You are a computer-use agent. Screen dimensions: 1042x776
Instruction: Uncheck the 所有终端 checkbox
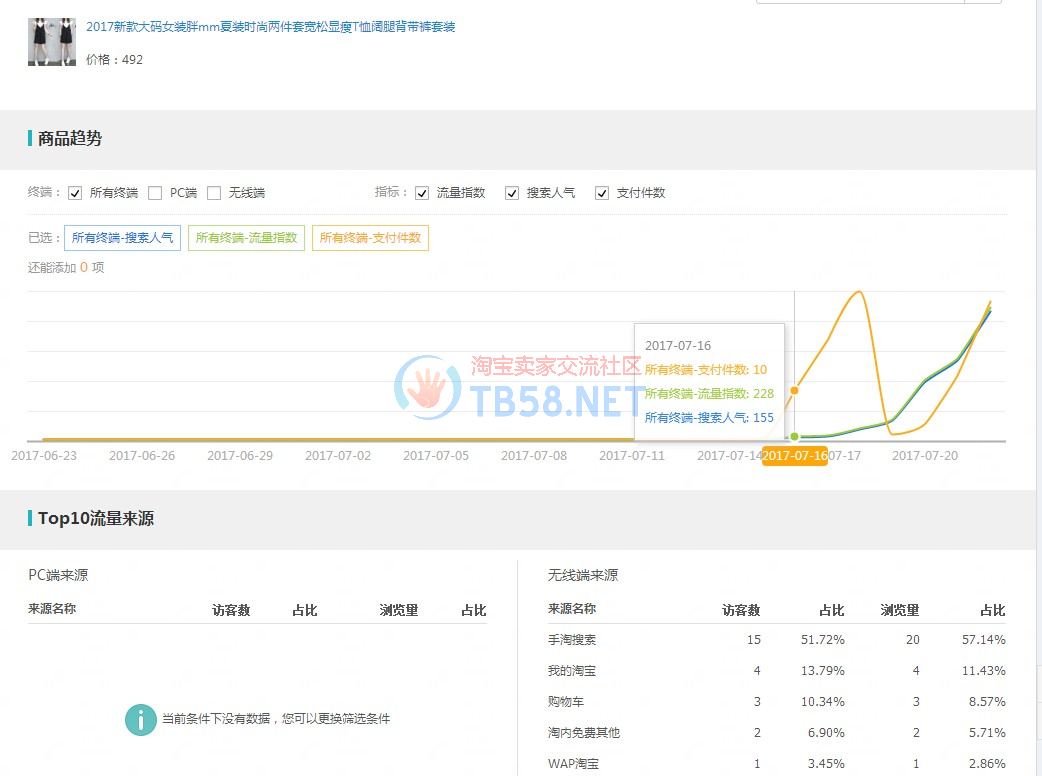[x=75, y=193]
